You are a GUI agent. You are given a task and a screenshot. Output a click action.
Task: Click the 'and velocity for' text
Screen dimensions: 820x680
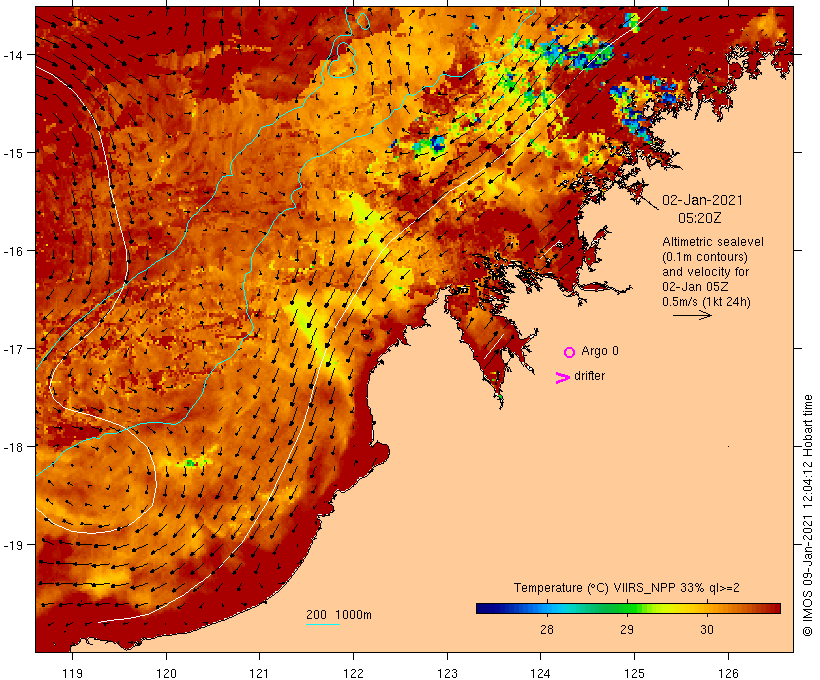click(705, 272)
